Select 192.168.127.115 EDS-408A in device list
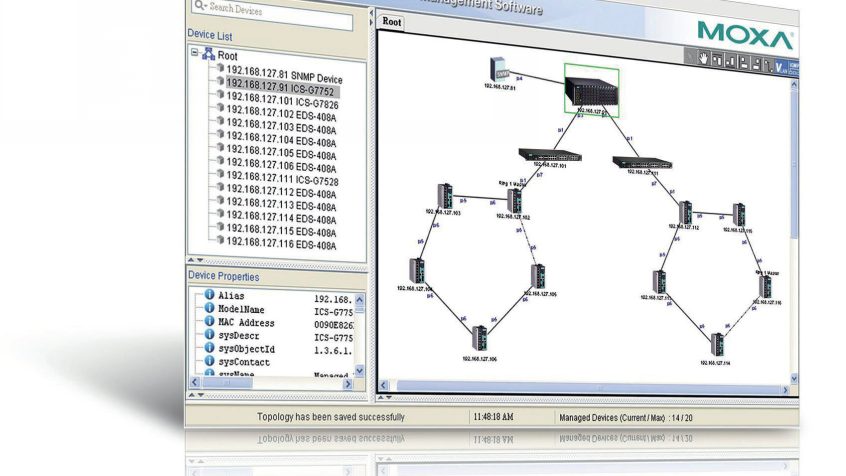 (281, 230)
